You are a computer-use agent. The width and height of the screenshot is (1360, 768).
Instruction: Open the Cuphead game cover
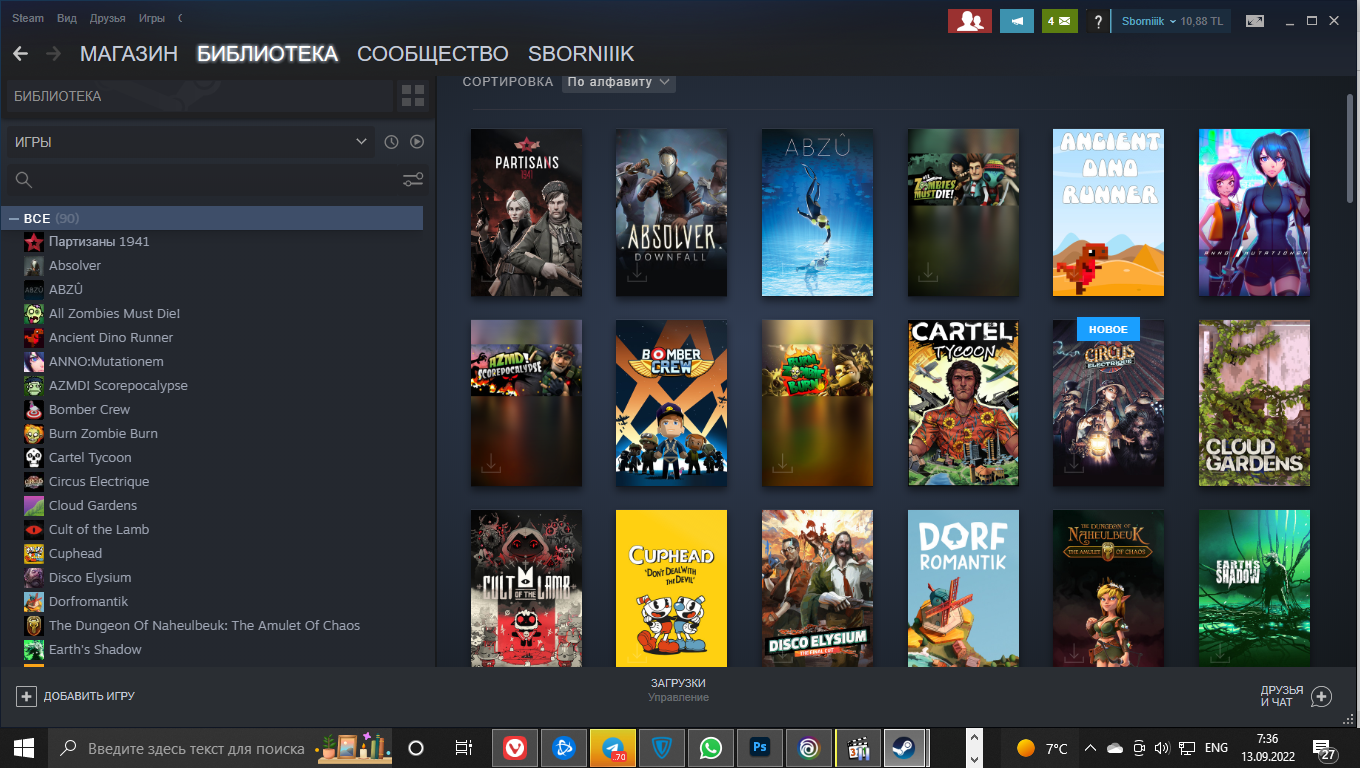pyautogui.click(x=671, y=588)
